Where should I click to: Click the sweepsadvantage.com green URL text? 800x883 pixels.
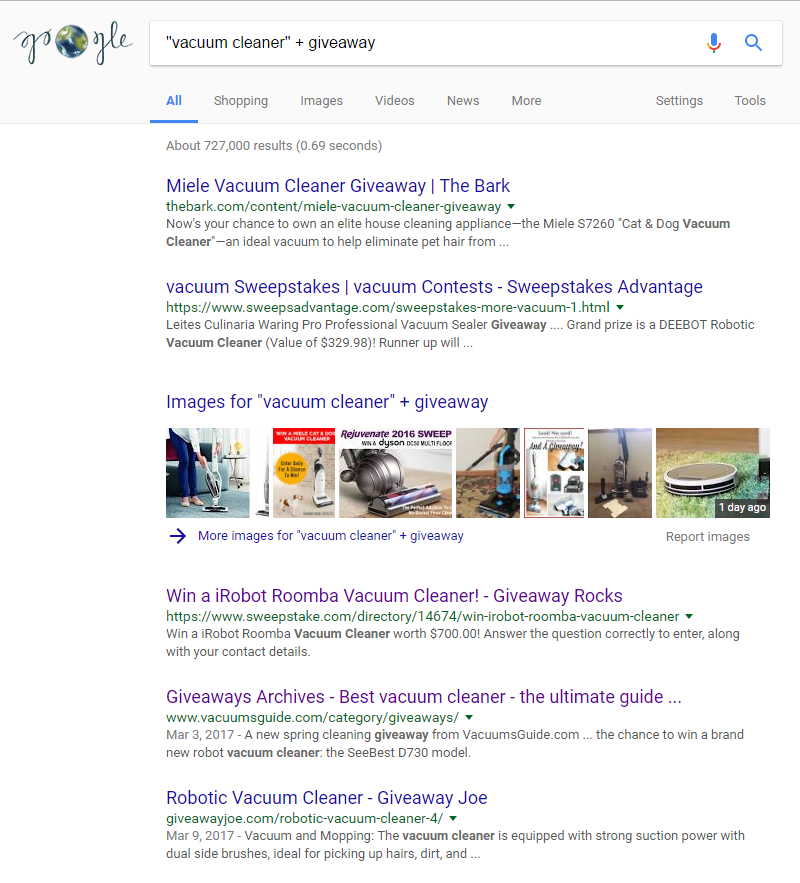pos(387,307)
